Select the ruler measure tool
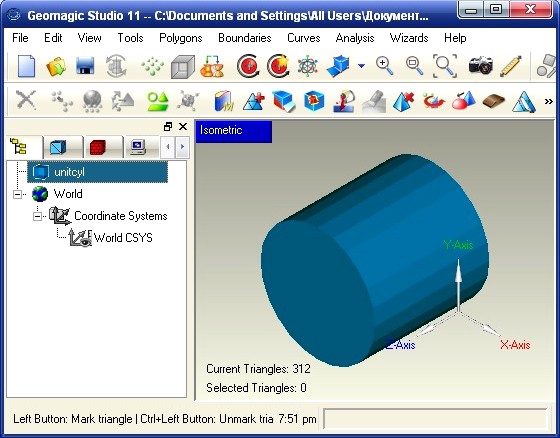Image resolution: width=560 pixels, height=438 pixels. point(511,66)
